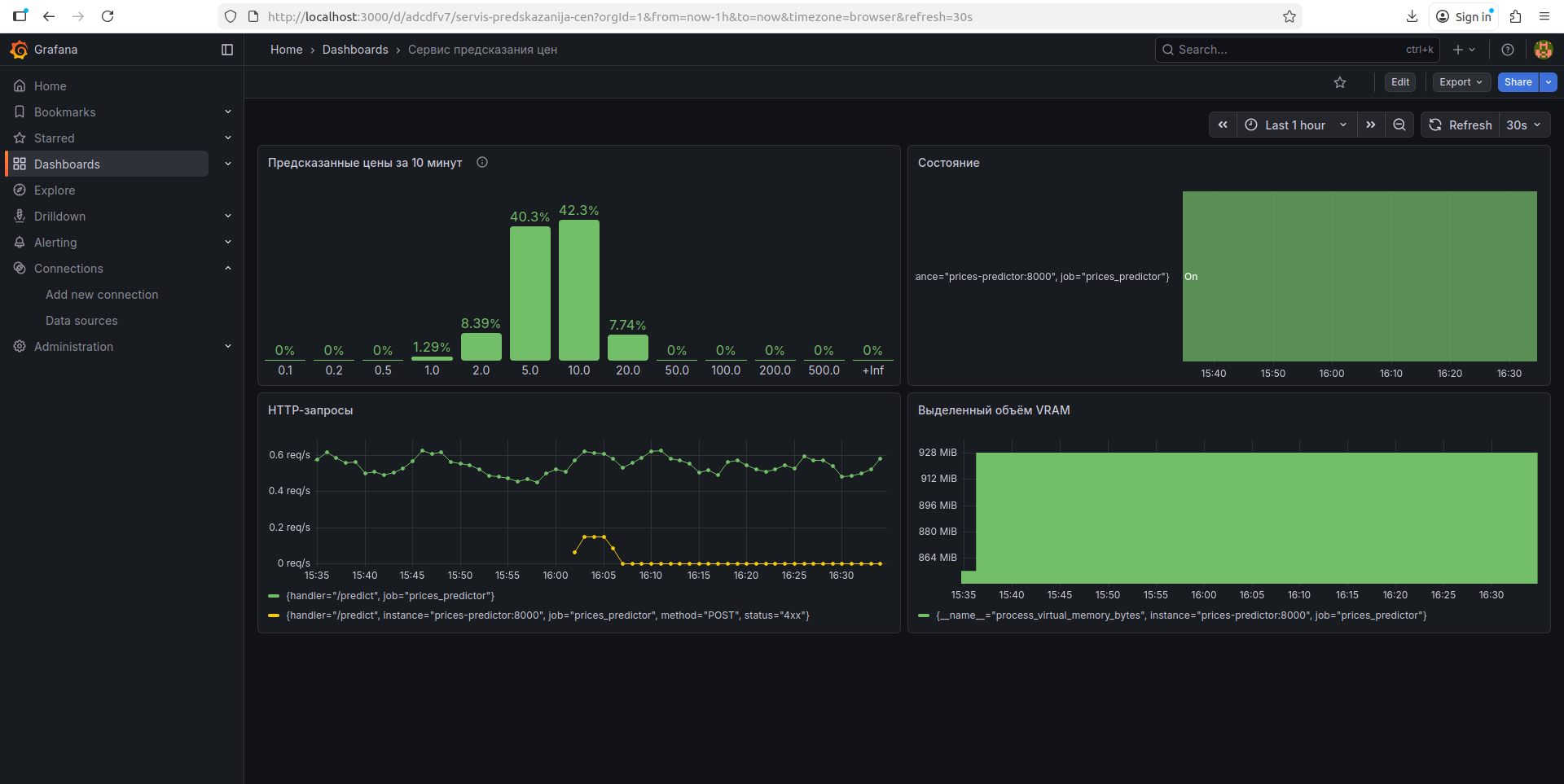This screenshot has height=784, width=1564.
Task: Navigate to Dashboards via breadcrumb
Action: (355, 49)
